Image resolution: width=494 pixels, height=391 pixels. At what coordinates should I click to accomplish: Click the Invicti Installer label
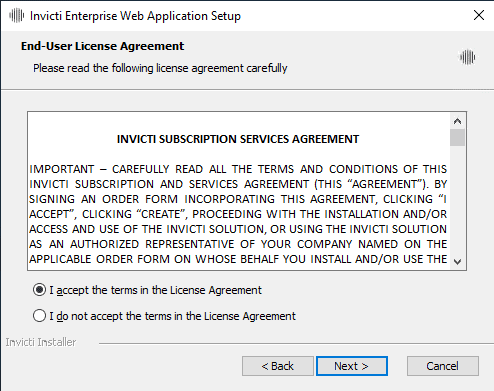41,342
